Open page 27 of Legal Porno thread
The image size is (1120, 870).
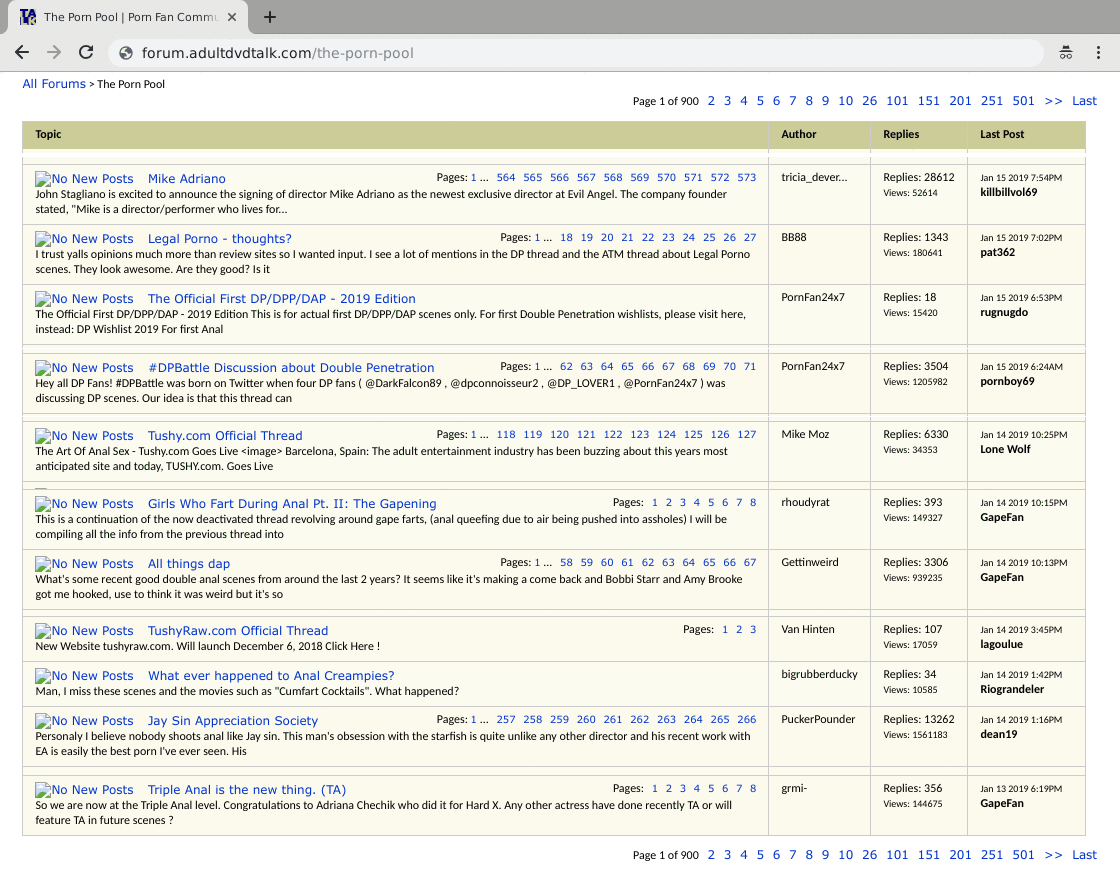(749, 237)
